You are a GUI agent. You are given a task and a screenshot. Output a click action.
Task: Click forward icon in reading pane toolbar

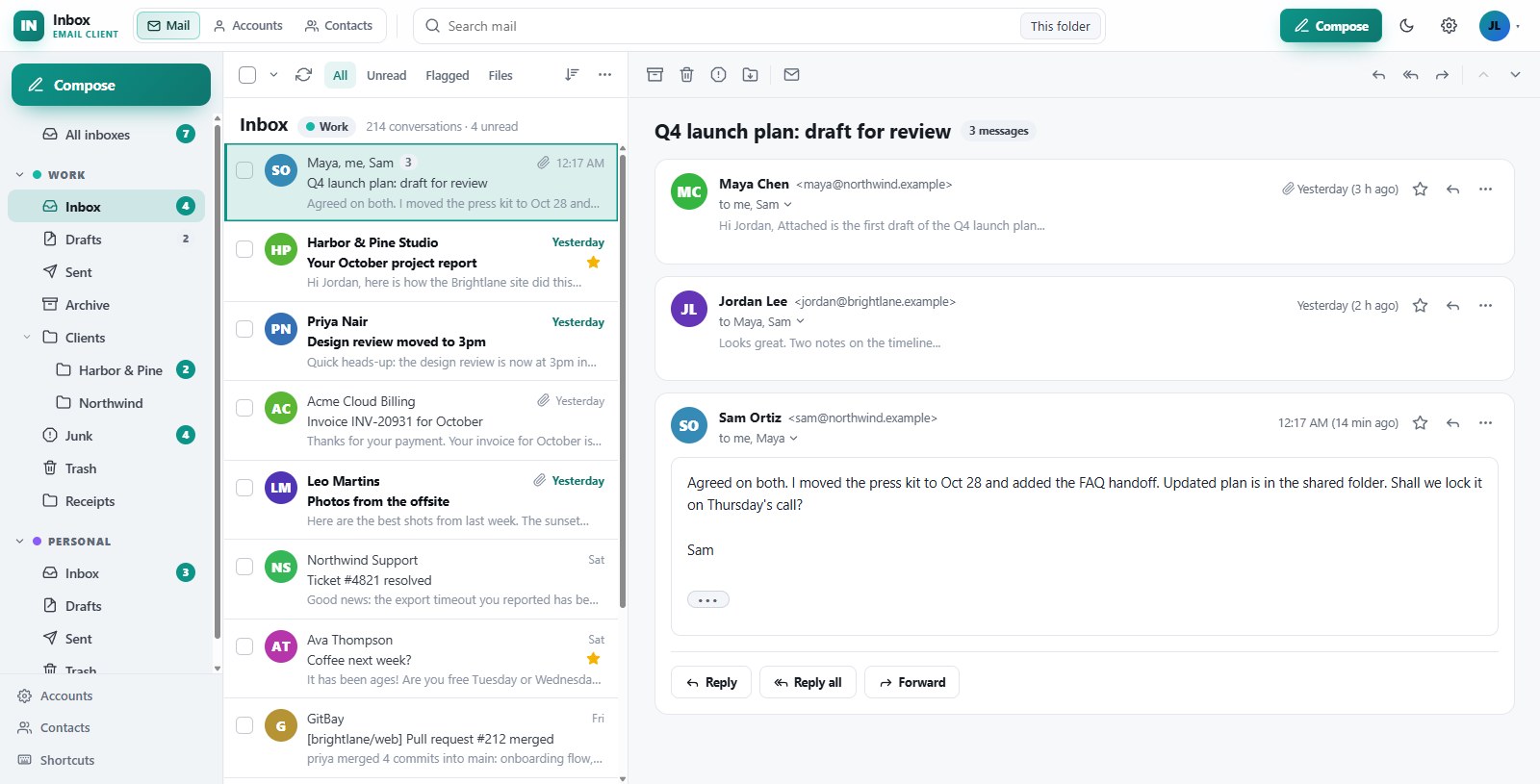click(x=1442, y=75)
